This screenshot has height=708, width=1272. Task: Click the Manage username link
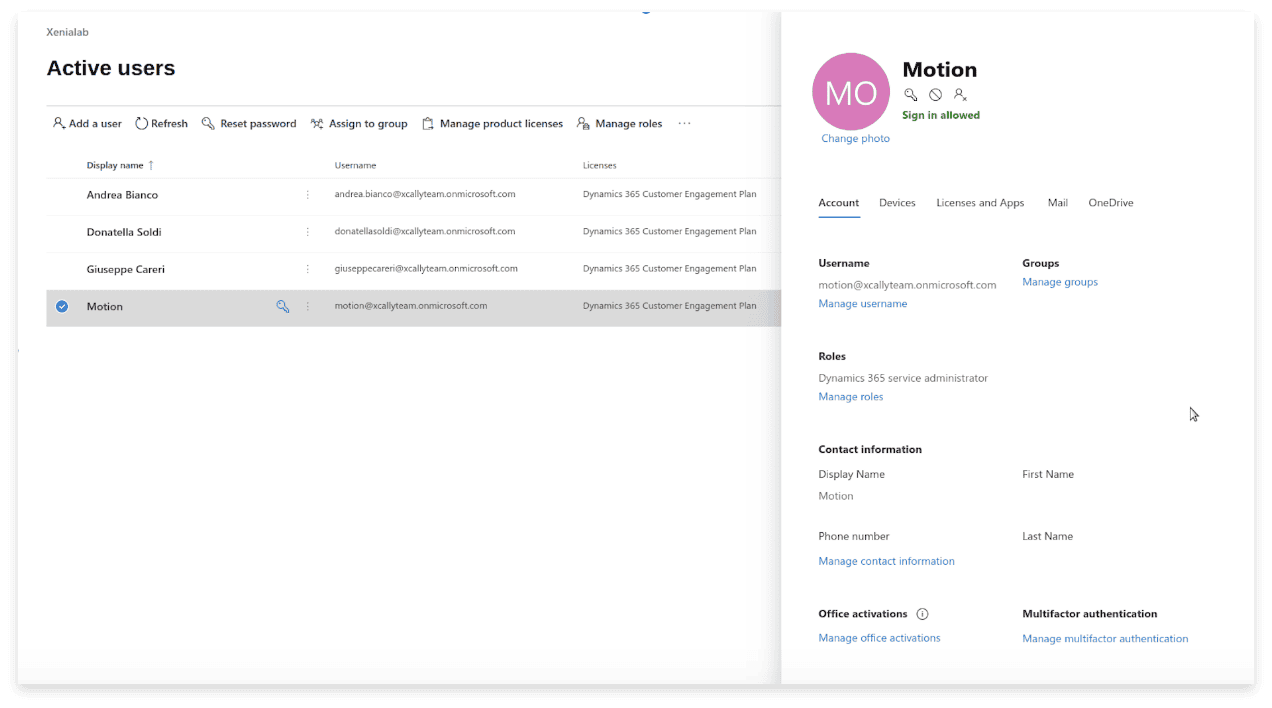863,304
